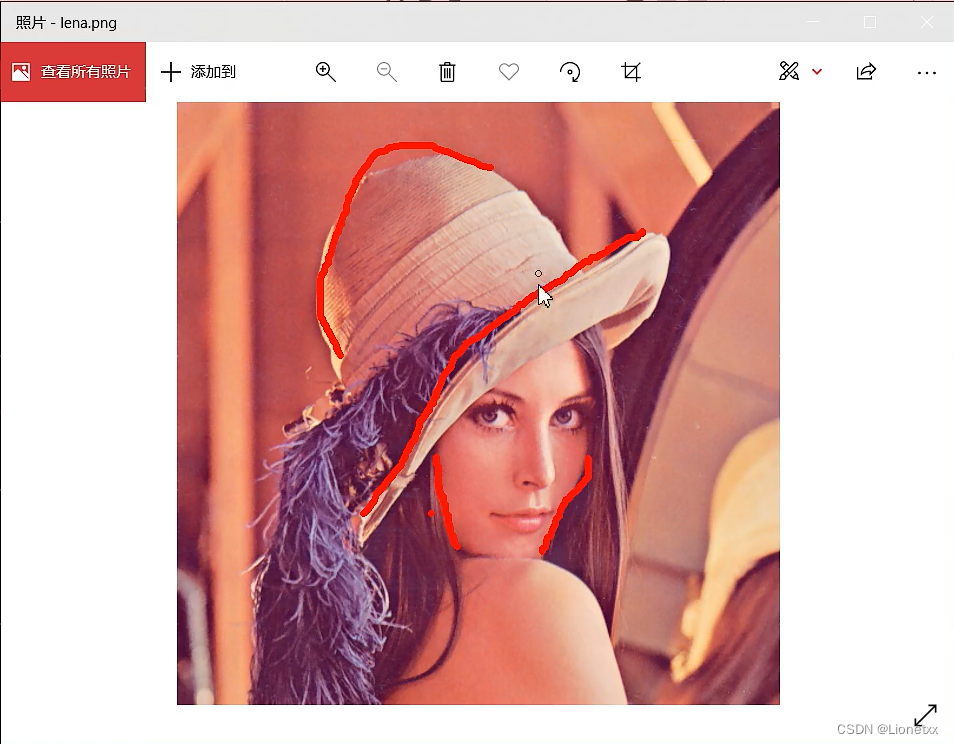Enter fullscreen with diagonal arrows icon
This screenshot has width=954, height=744.
pos(925,715)
